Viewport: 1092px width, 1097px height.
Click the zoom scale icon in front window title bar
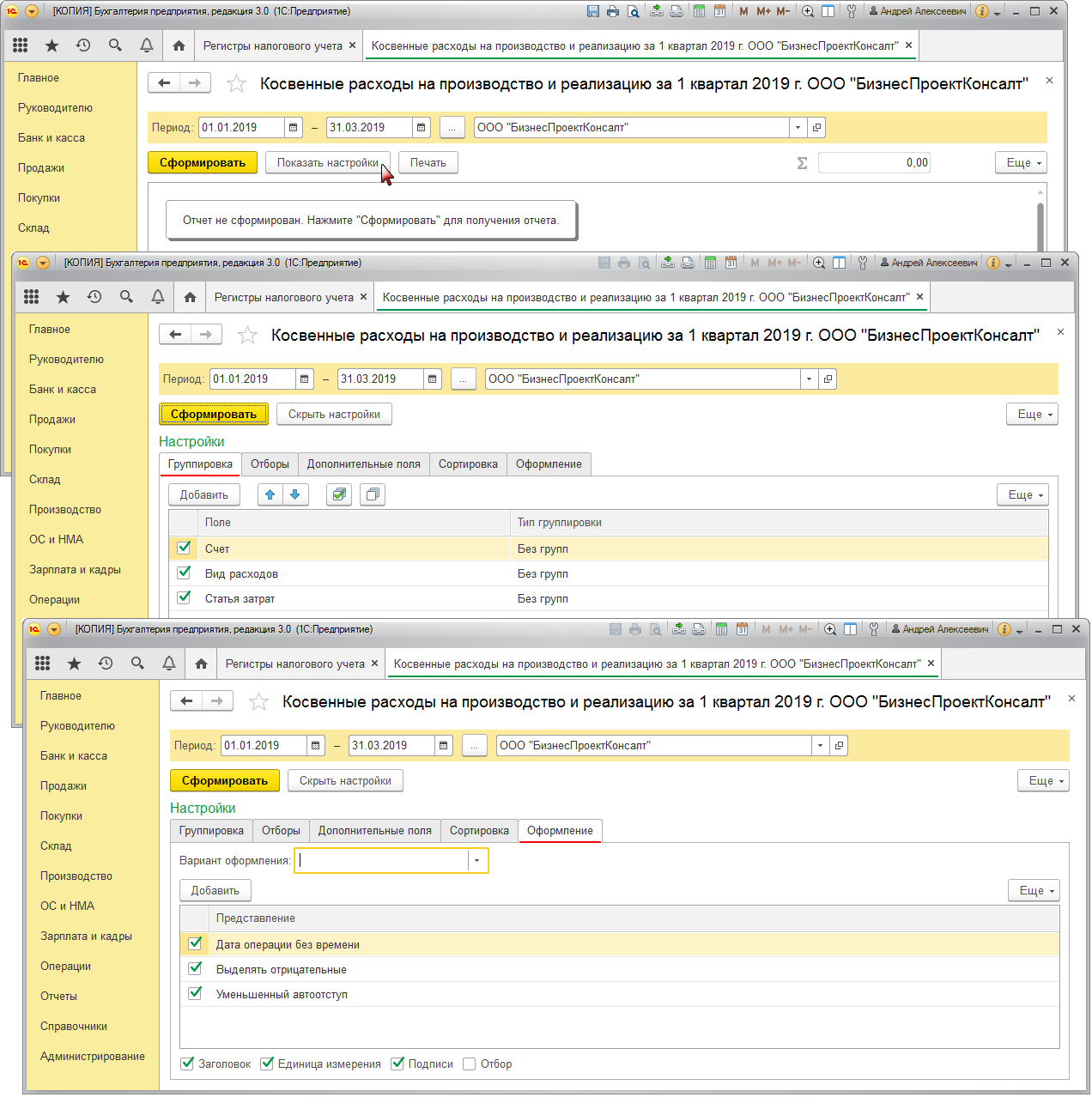(x=830, y=629)
